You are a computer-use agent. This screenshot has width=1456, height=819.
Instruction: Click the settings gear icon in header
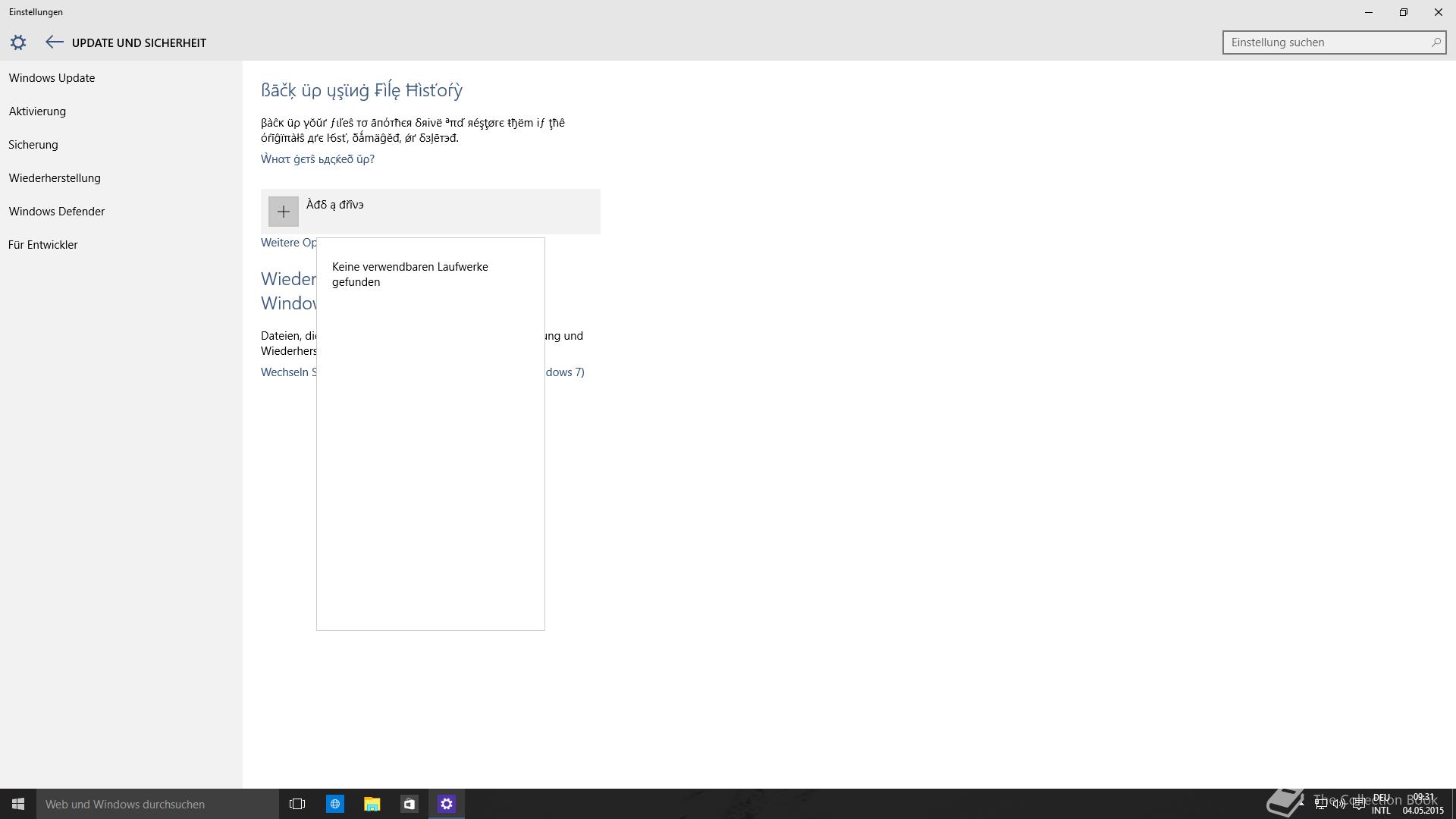18,42
